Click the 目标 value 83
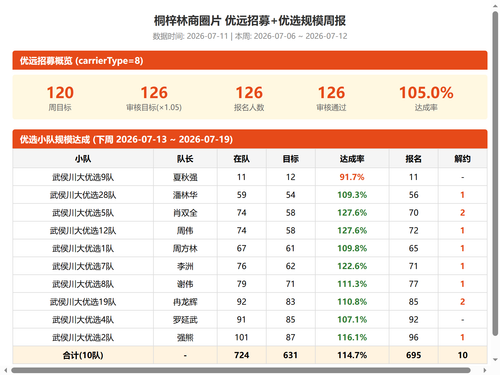 [x=291, y=302]
